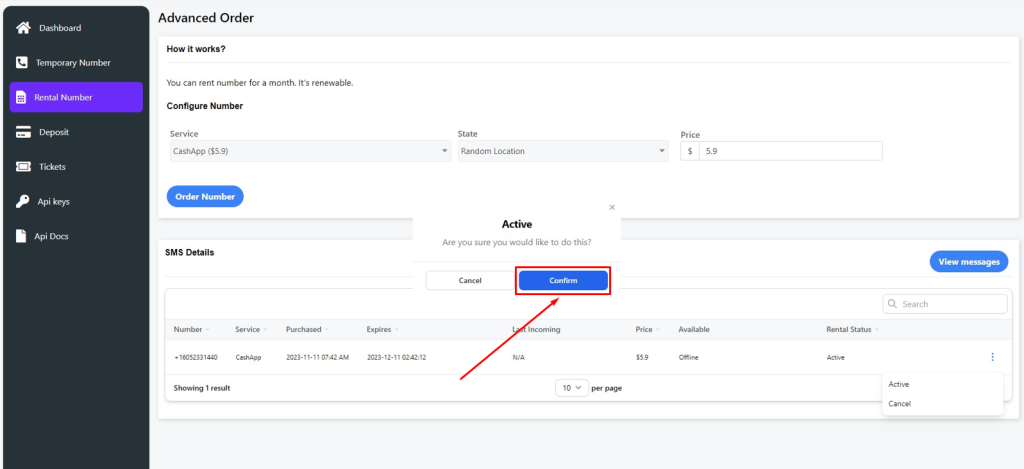Open the Rental Number sidebar item

(76, 97)
